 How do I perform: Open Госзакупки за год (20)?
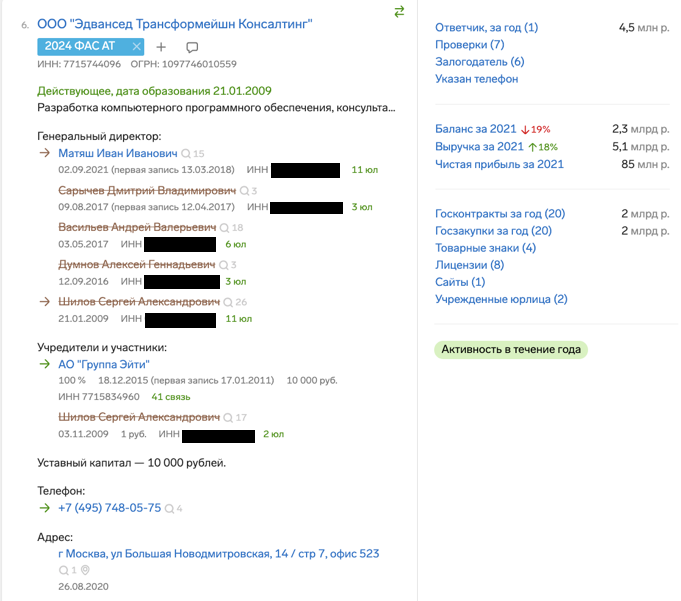point(493,231)
